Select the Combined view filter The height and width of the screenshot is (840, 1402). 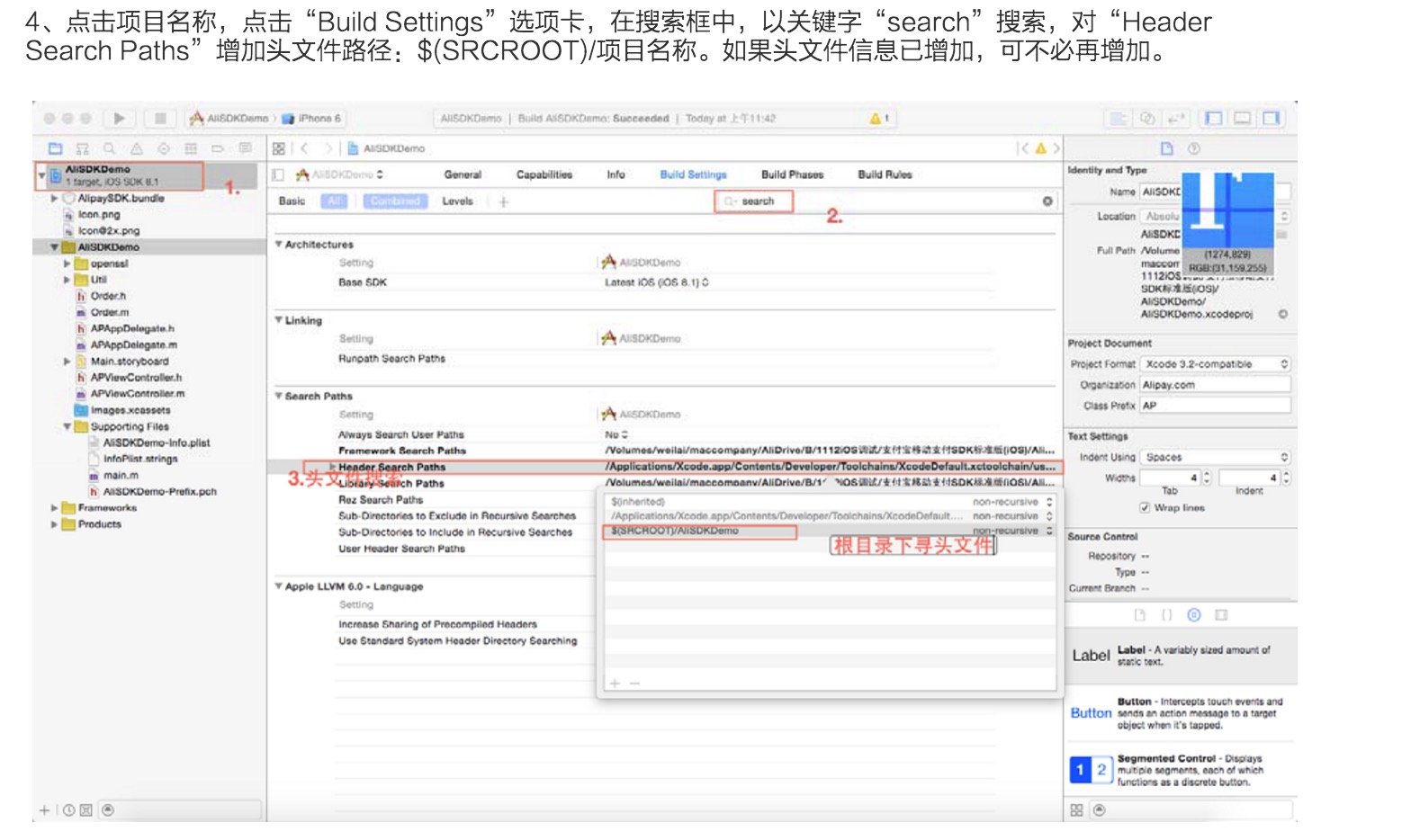(396, 201)
